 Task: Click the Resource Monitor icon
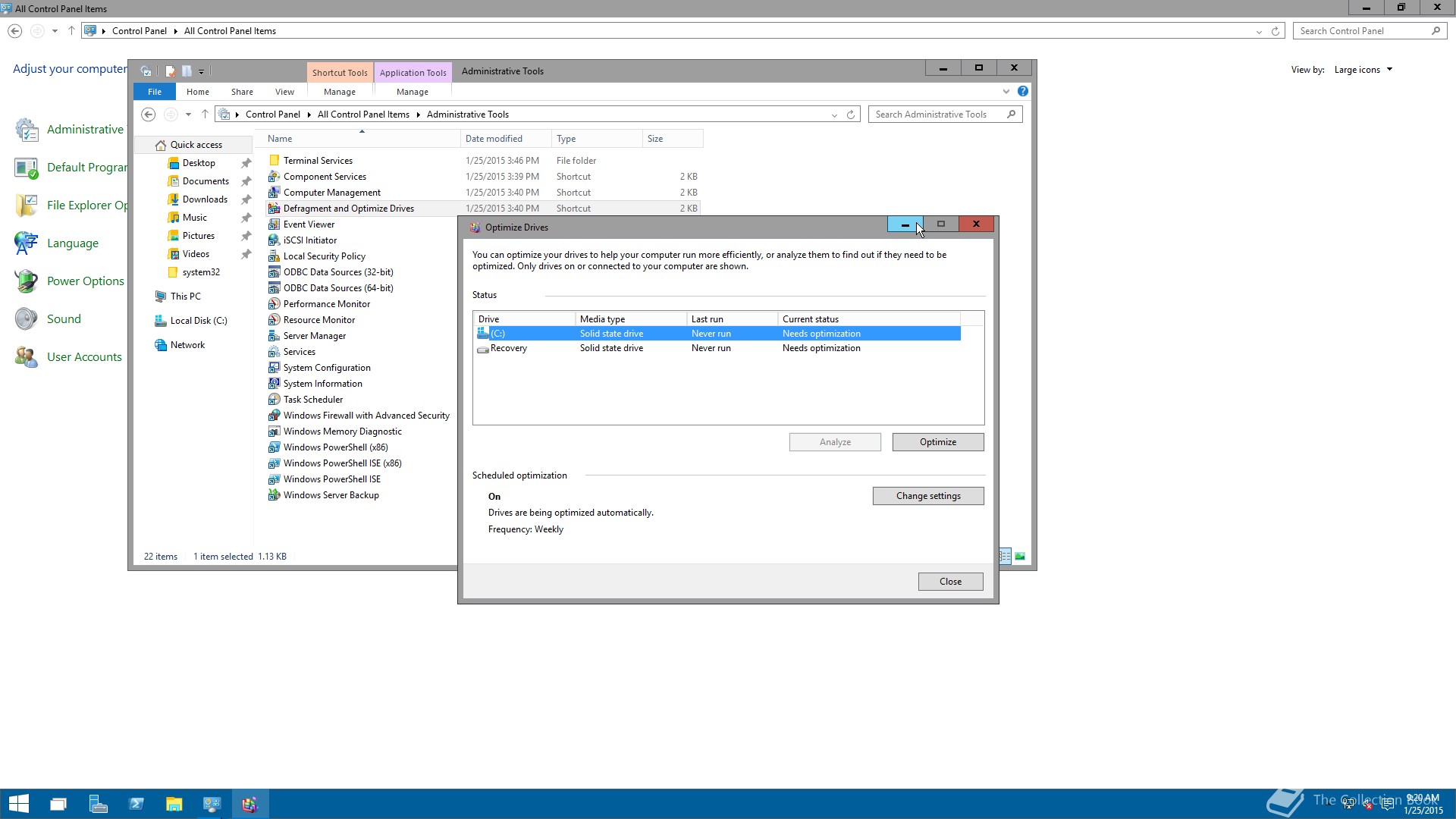pyautogui.click(x=275, y=320)
